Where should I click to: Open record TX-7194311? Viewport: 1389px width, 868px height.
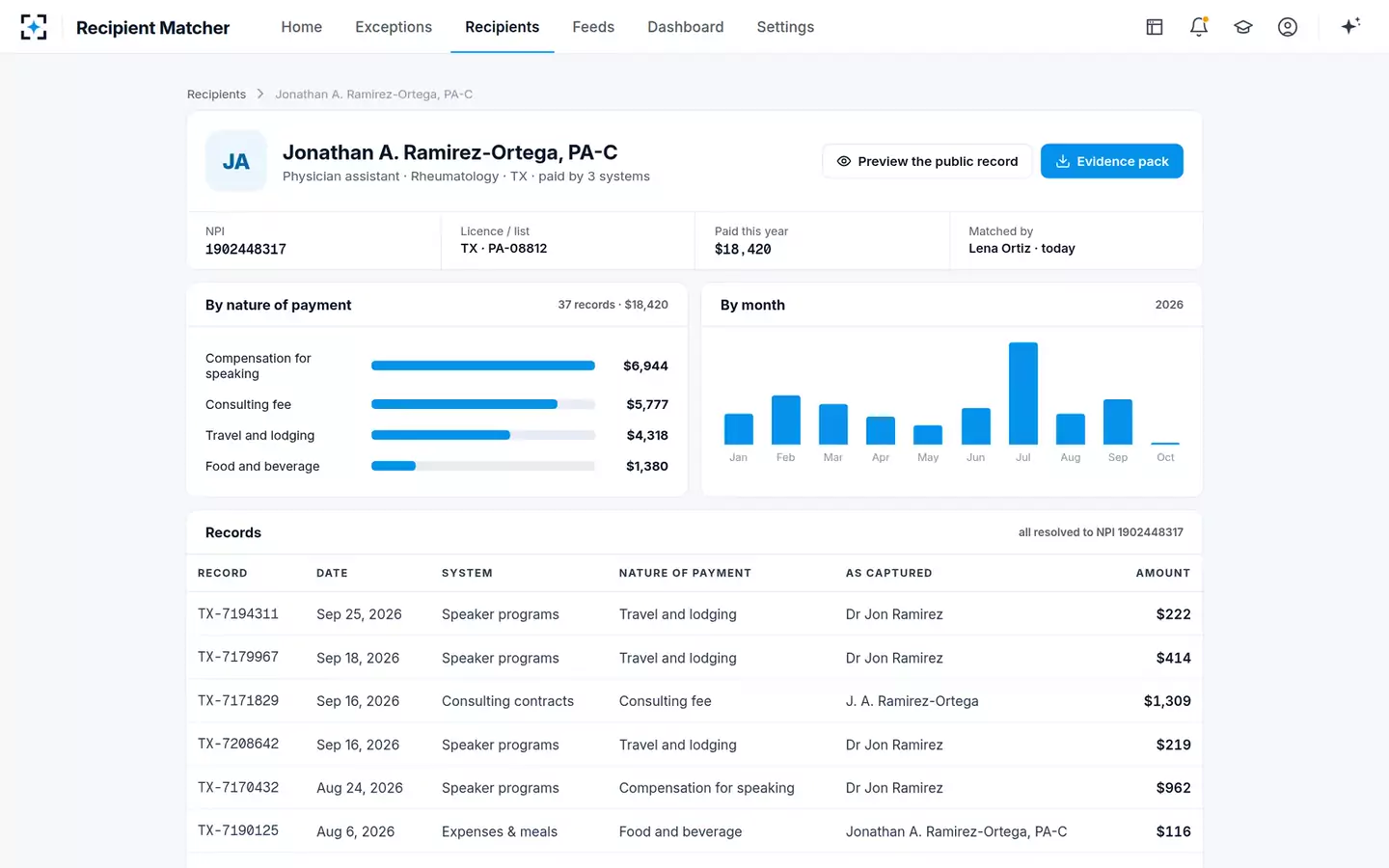point(238,613)
